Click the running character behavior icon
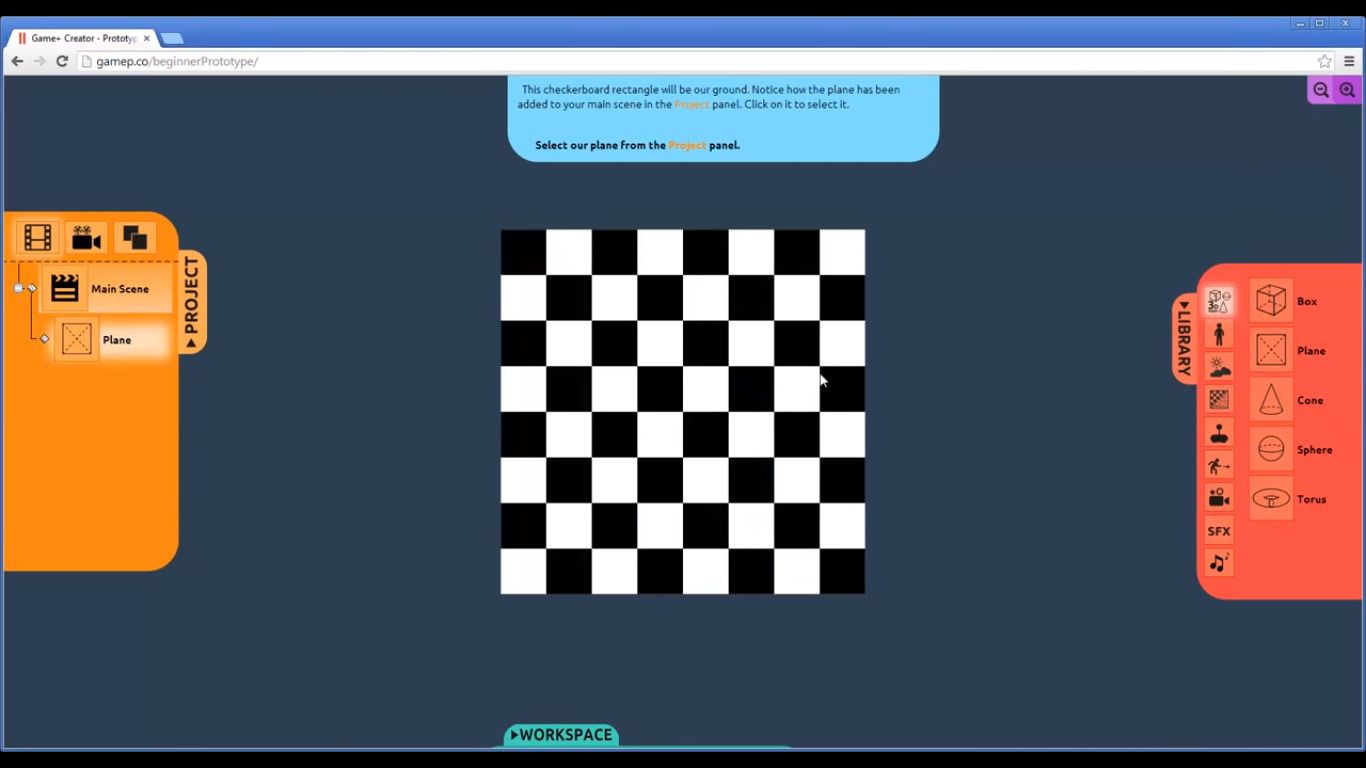Viewport: 1366px width, 768px height. [x=1218, y=464]
